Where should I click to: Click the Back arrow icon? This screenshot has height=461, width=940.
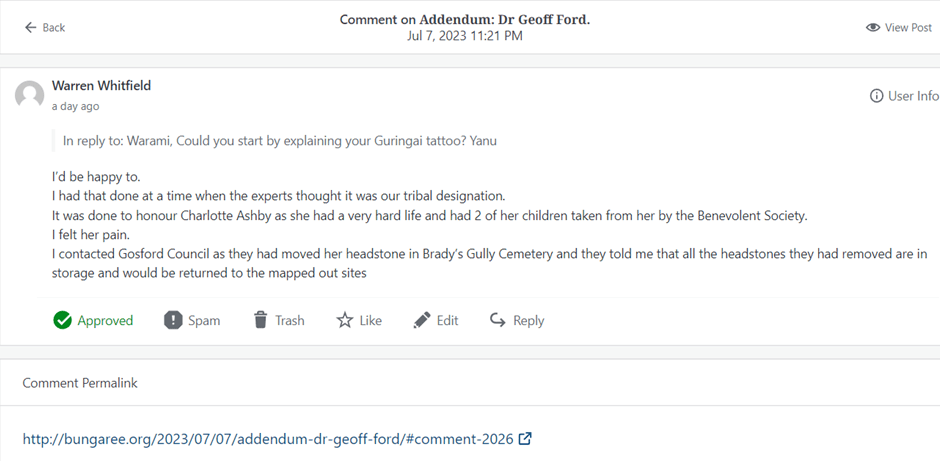point(30,27)
